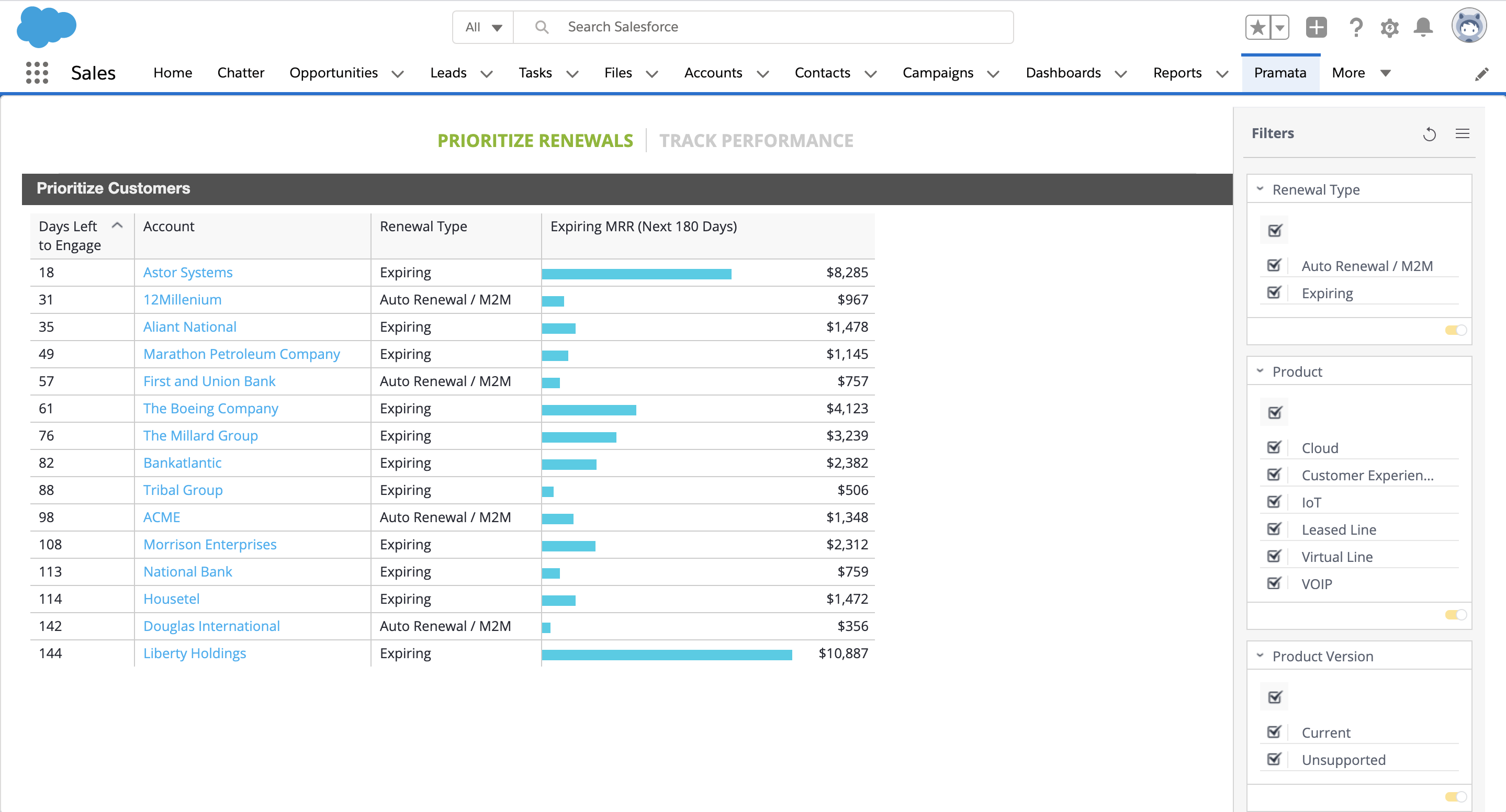Open the Liberty Holdings account link
This screenshot has height=812, width=1506.
click(195, 653)
